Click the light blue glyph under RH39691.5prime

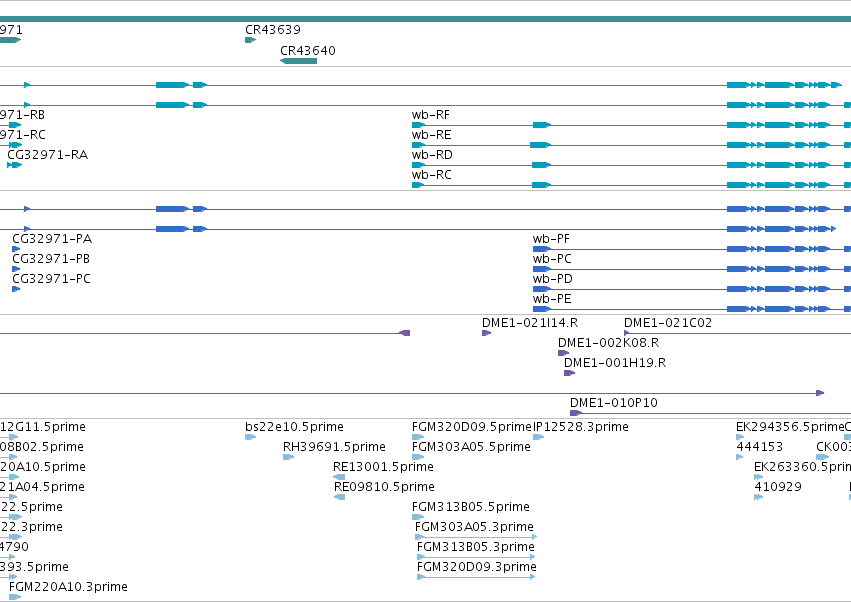[x=288, y=457]
